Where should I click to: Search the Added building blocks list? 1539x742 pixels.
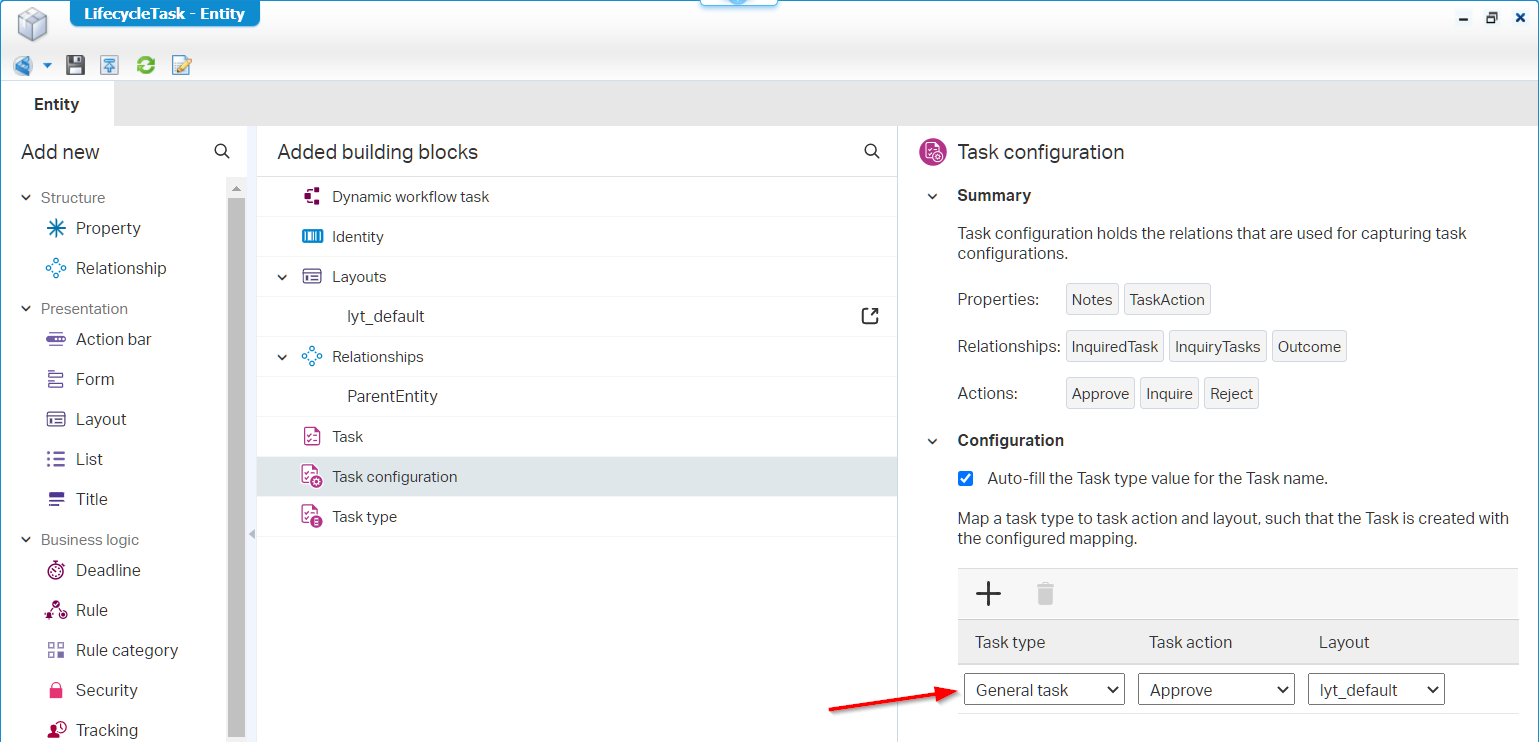pos(872,151)
